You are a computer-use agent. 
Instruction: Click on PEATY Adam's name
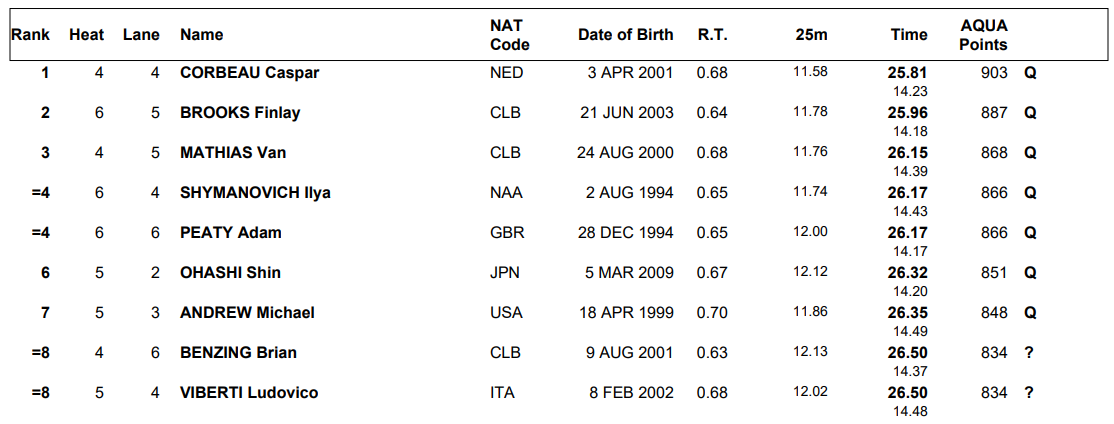(230, 233)
